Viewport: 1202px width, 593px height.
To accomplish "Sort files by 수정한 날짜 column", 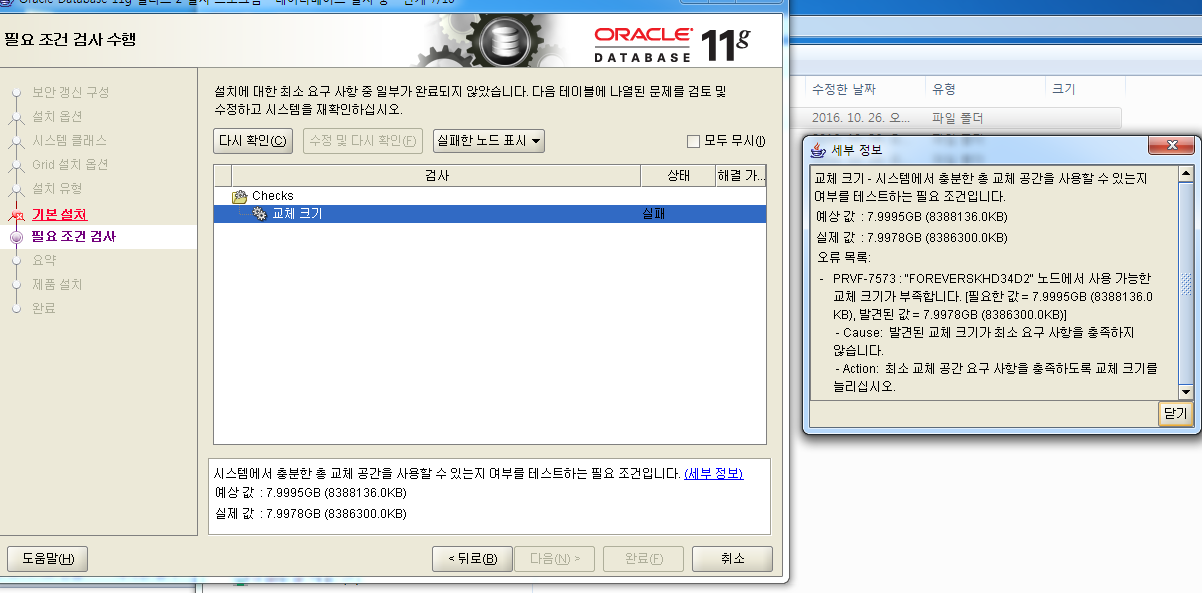I will pyautogui.click(x=845, y=89).
